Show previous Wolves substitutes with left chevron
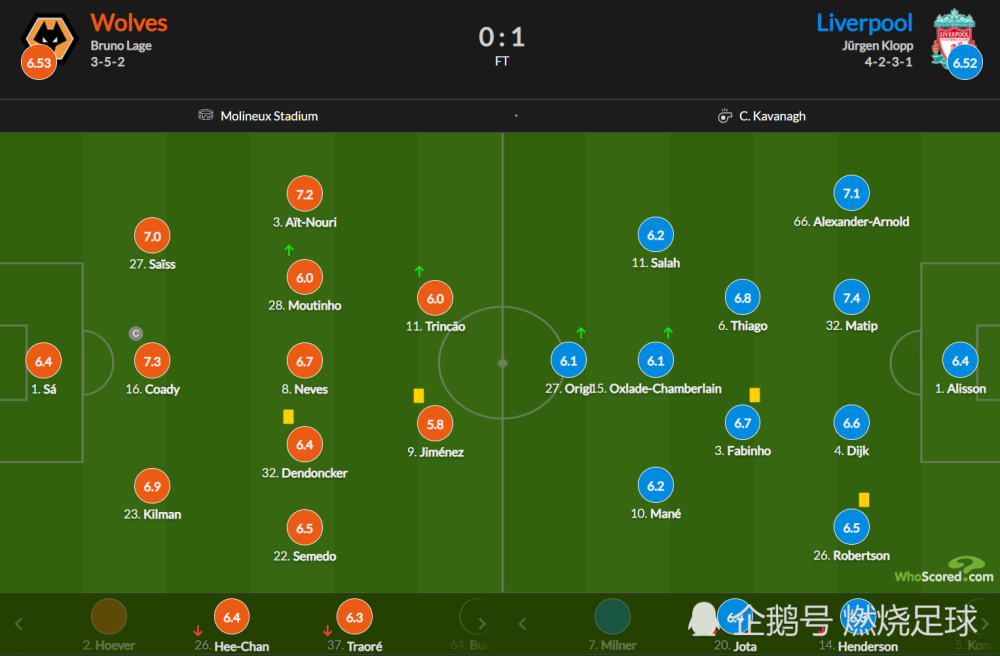Viewport: 1000px width, 656px height. coord(18,623)
